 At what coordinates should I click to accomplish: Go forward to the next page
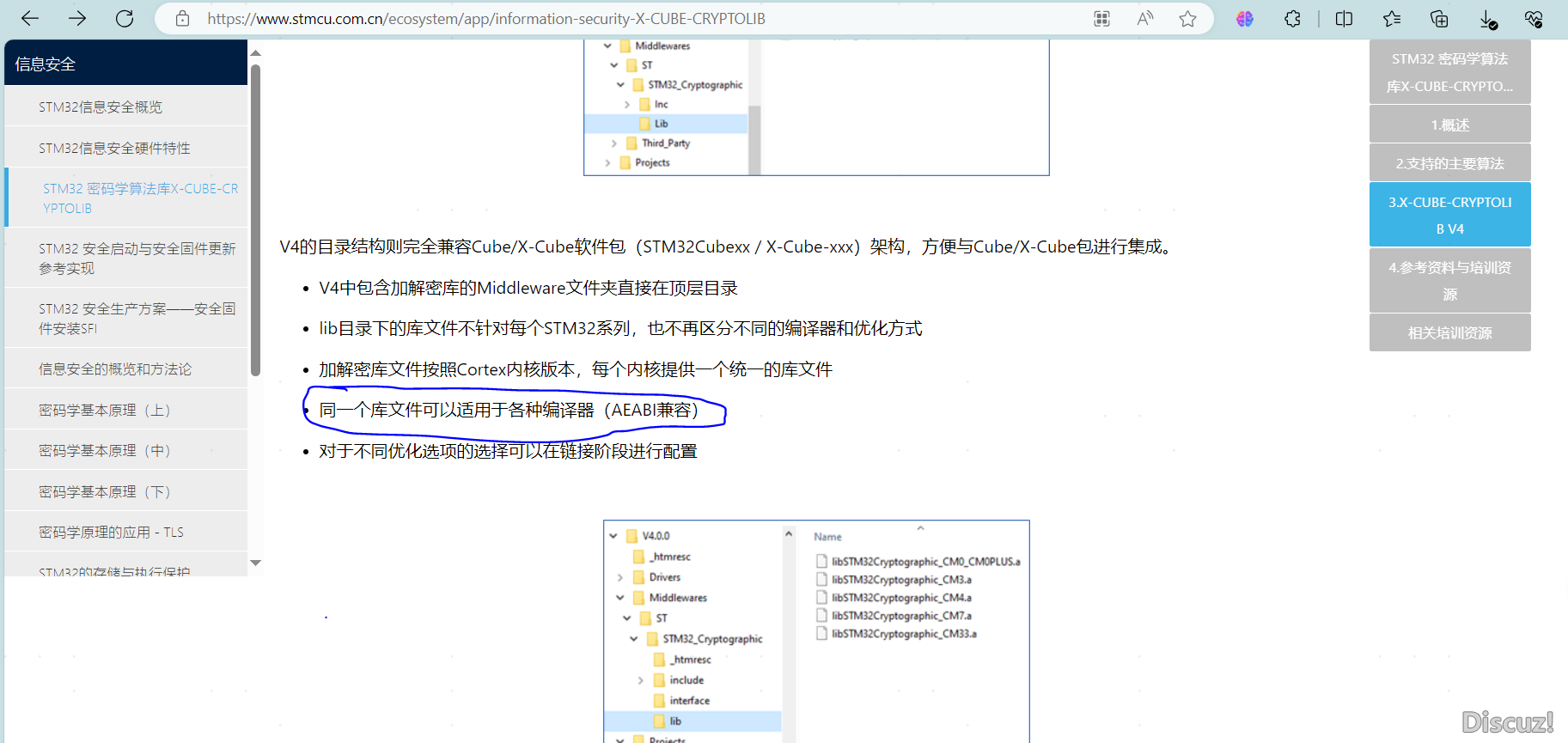[x=77, y=18]
